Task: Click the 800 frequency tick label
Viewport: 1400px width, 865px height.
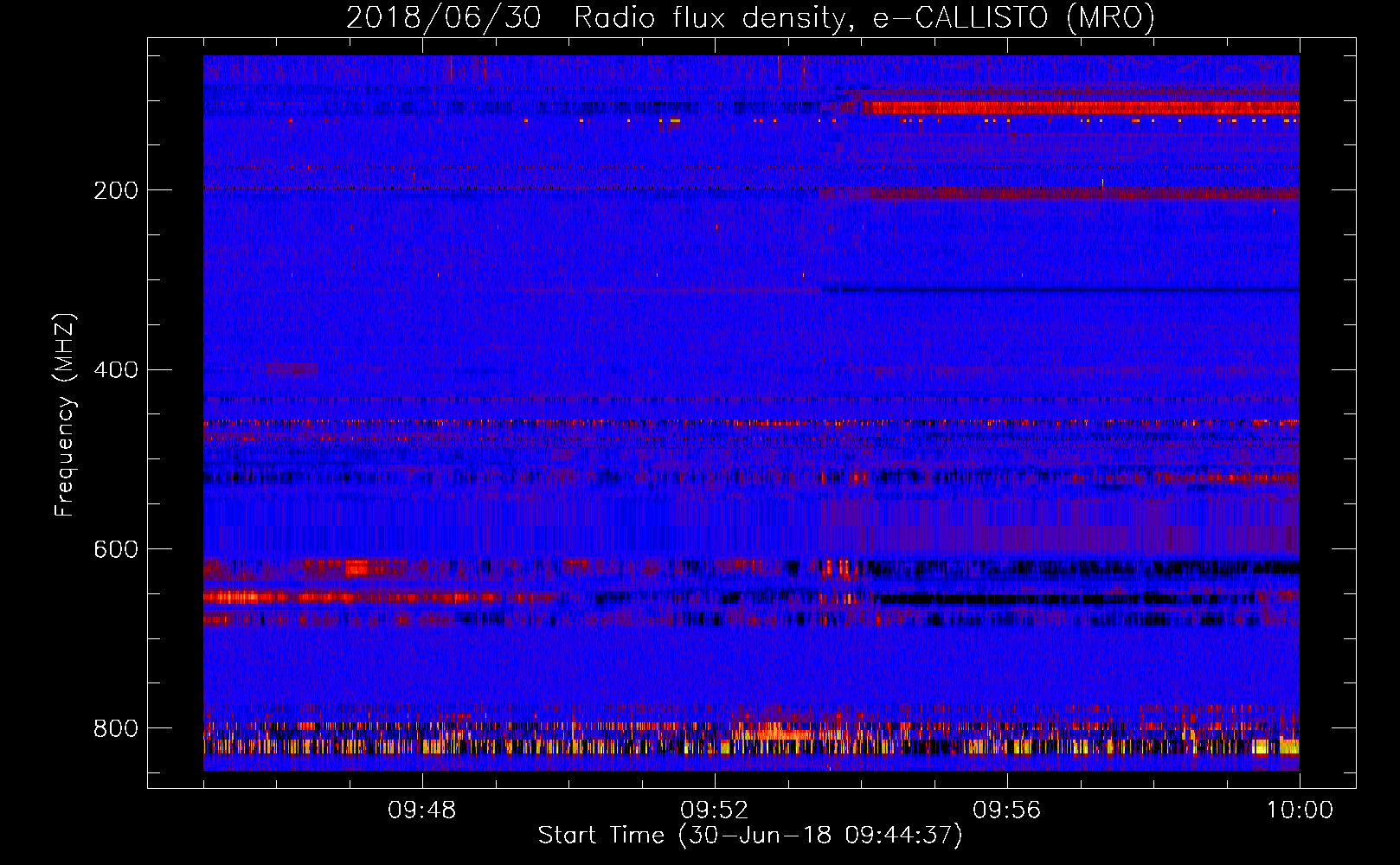Action: (116, 729)
